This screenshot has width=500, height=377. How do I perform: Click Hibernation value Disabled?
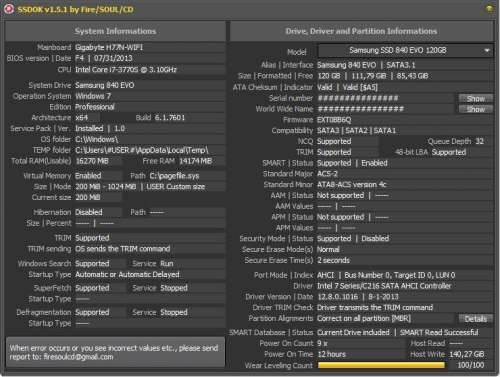[x=89, y=212]
